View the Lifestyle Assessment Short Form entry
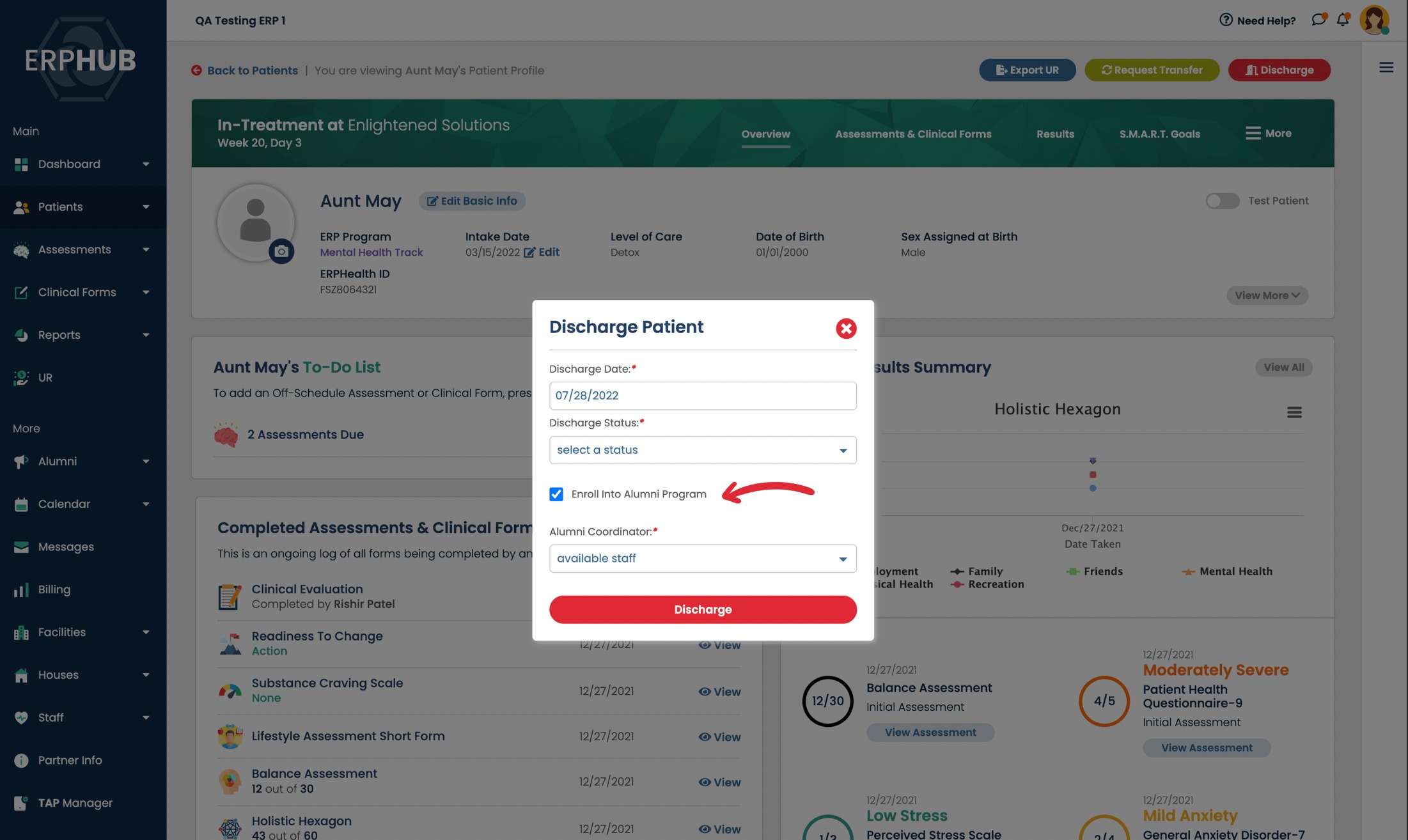Viewport: 1408px width, 840px height. tap(719, 737)
